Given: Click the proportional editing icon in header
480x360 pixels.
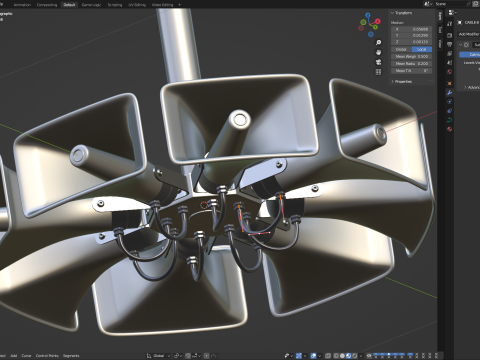Looking at the screenshot, I should click(207, 356).
